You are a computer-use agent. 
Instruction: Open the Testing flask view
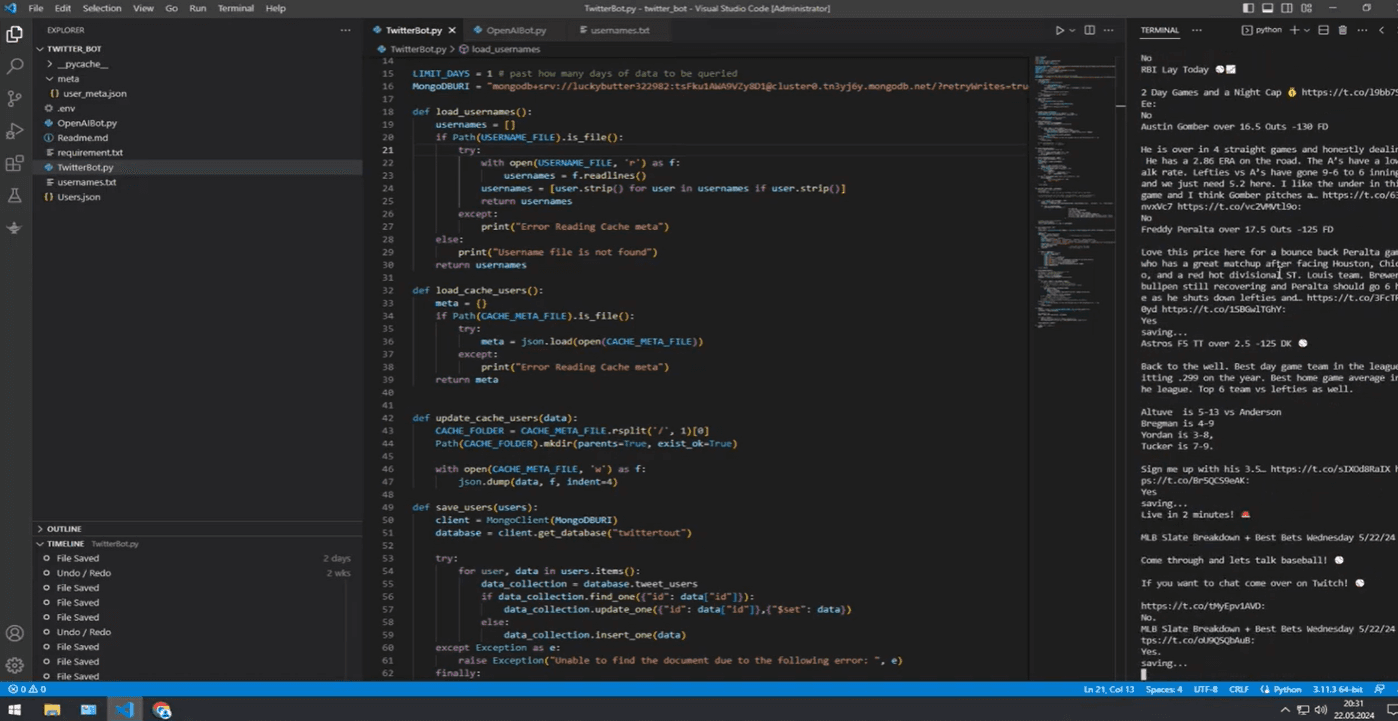15,196
